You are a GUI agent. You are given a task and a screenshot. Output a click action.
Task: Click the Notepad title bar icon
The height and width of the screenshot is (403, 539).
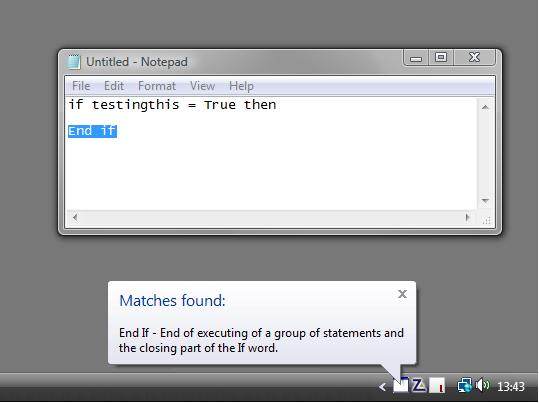click(74, 62)
